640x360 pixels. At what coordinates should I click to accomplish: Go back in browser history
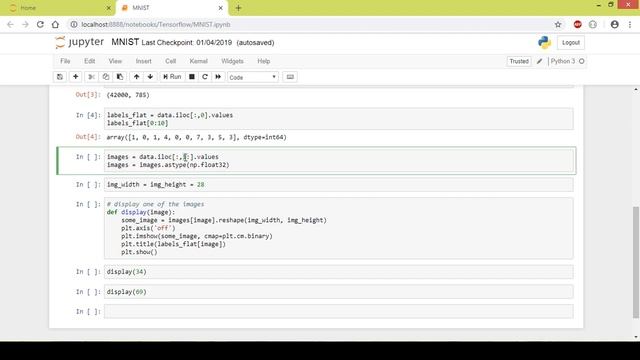pyautogui.click(x=10, y=24)
